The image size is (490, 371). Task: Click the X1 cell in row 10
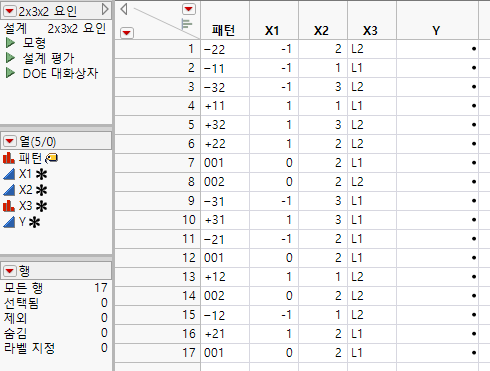274,220
